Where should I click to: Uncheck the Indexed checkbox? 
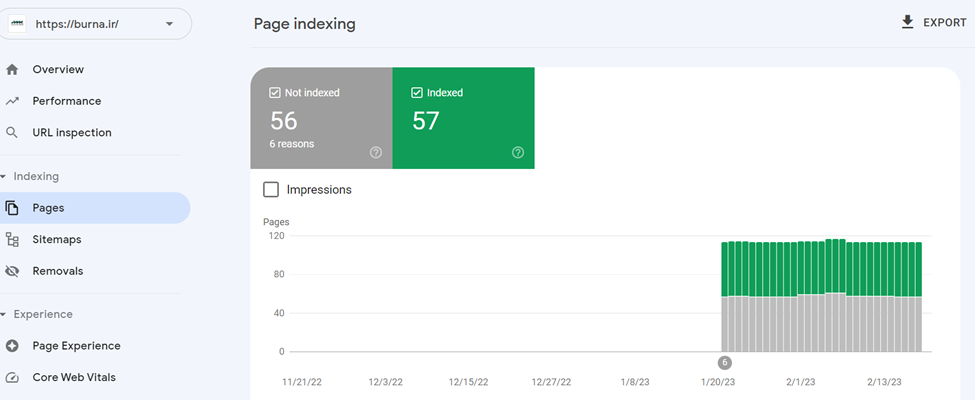417,93
